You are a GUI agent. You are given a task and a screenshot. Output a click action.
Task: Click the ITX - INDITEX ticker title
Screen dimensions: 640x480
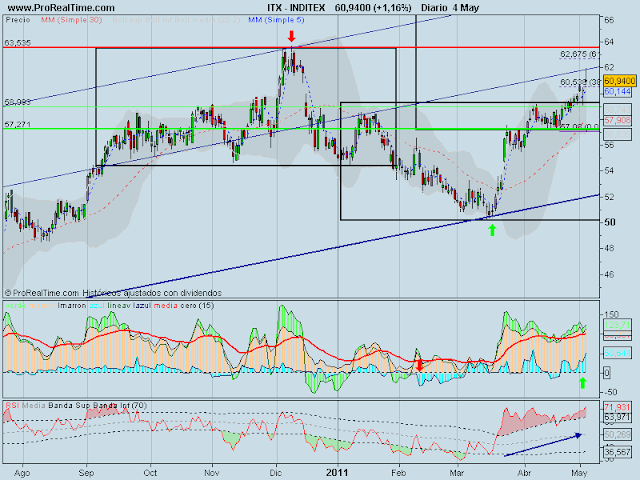[x=296, y=8]
